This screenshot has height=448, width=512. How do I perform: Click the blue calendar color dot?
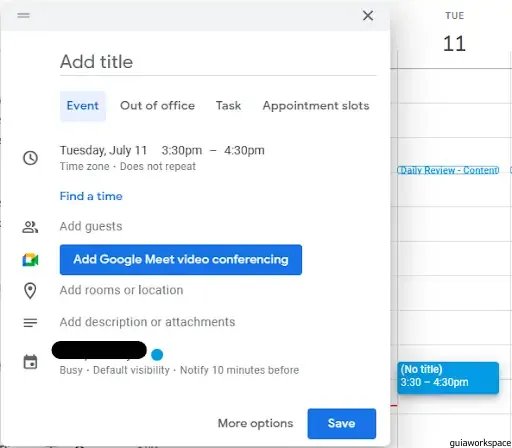(157, 355)
